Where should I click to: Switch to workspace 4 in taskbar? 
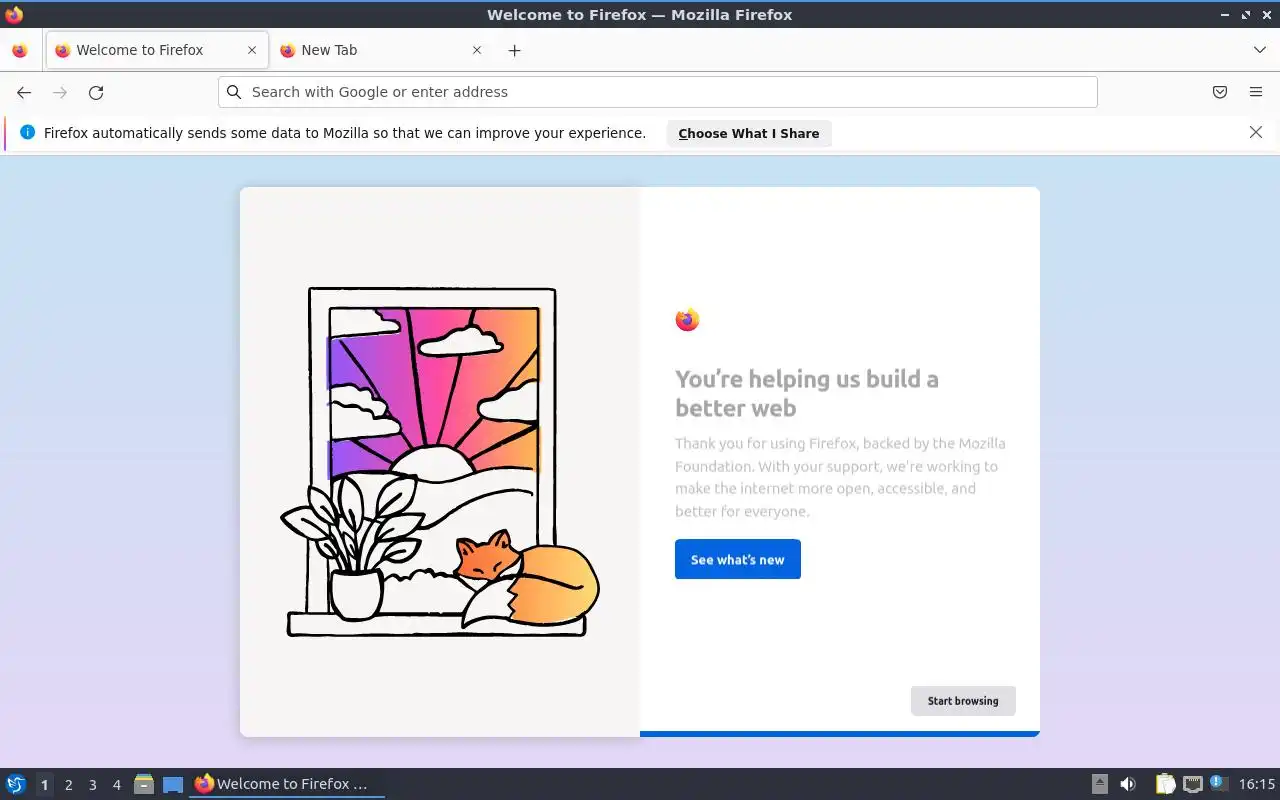click(x=116, y=785)
